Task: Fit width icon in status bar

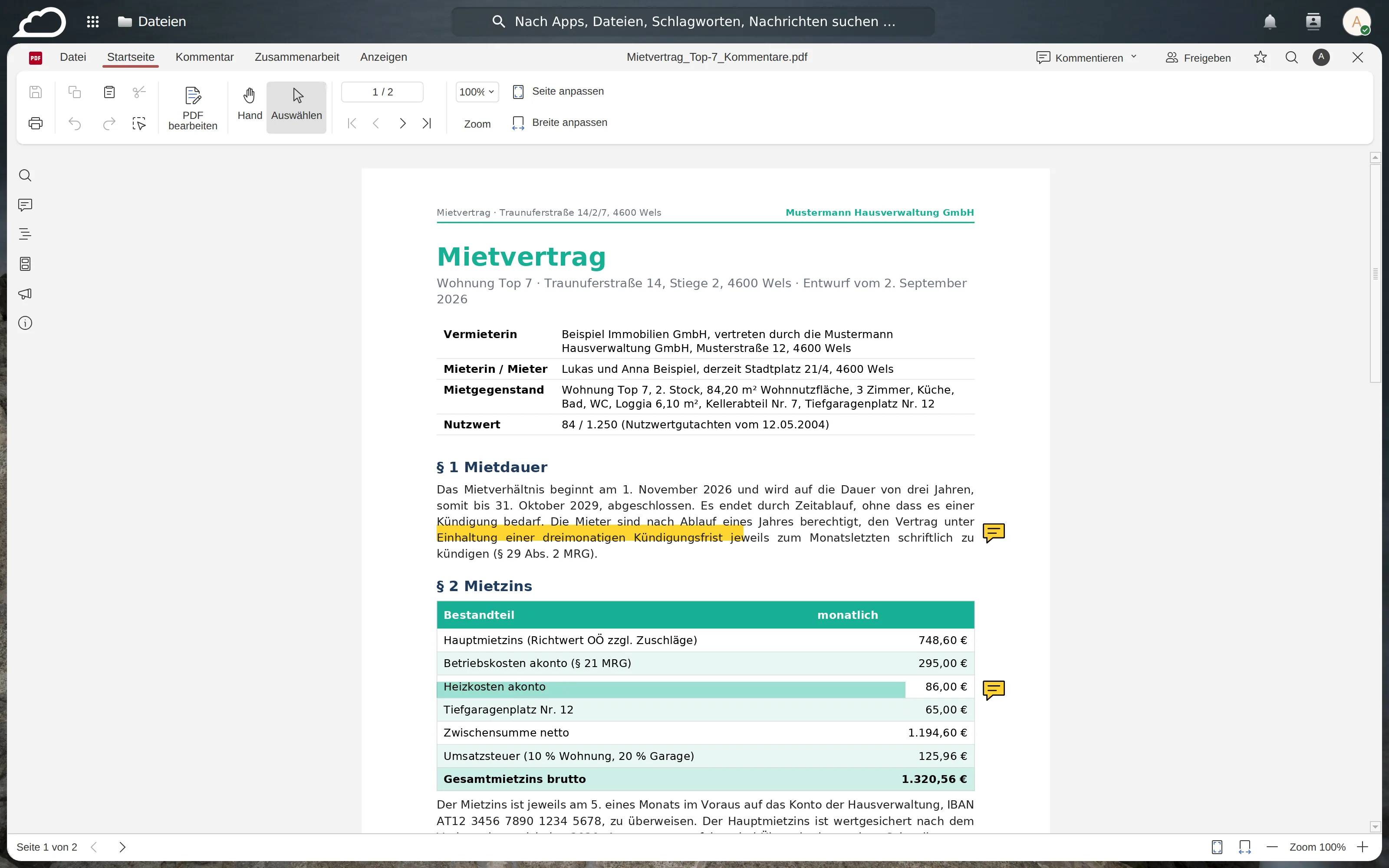Action: (1244, 847)
